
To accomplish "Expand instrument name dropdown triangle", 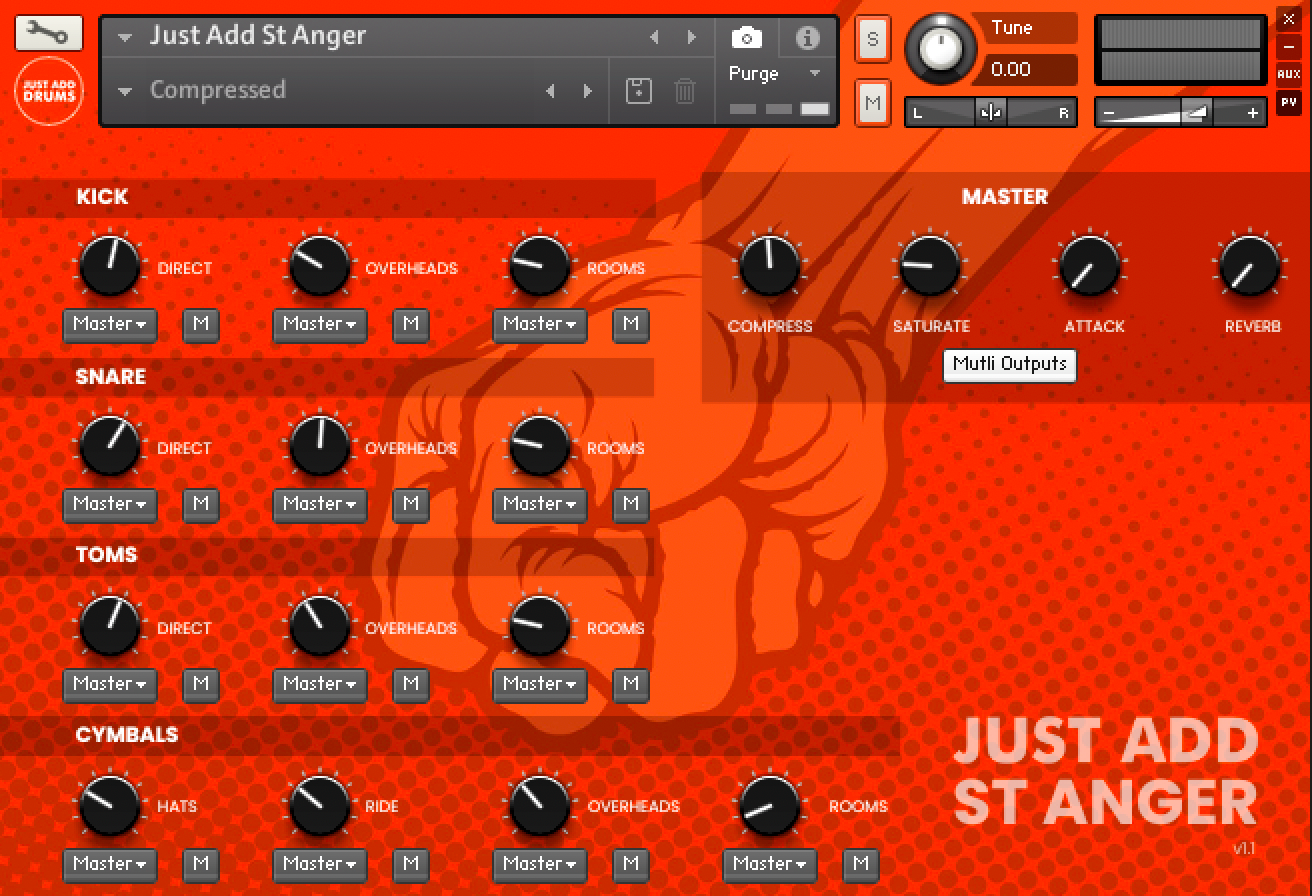I will click(x=125, y=38).
